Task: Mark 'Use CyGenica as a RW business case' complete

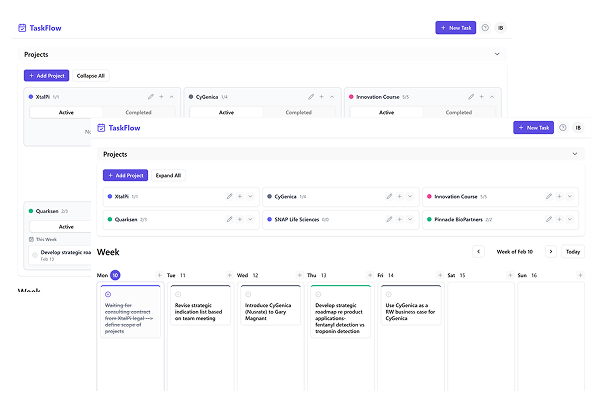Action: 388,294
